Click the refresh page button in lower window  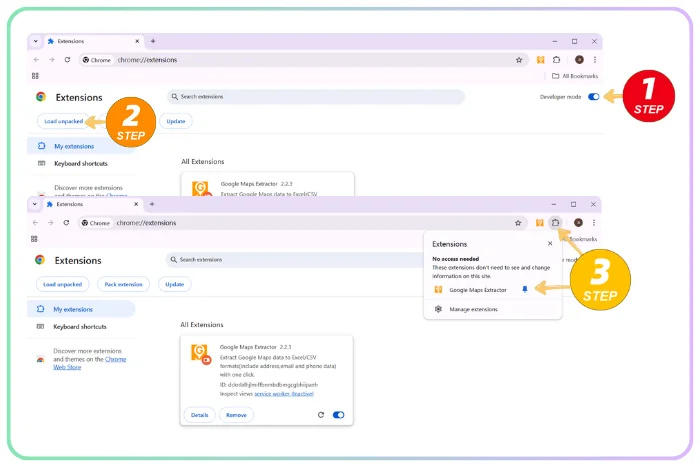[x=67, y=223]
